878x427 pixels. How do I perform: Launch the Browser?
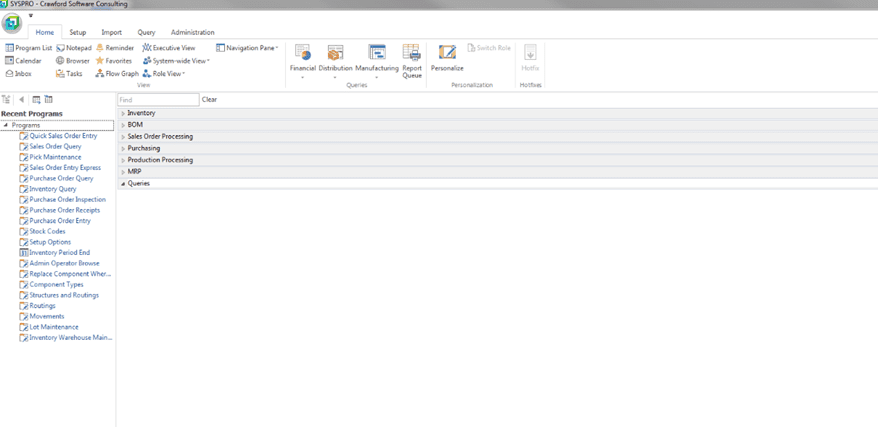coord(73,60)
